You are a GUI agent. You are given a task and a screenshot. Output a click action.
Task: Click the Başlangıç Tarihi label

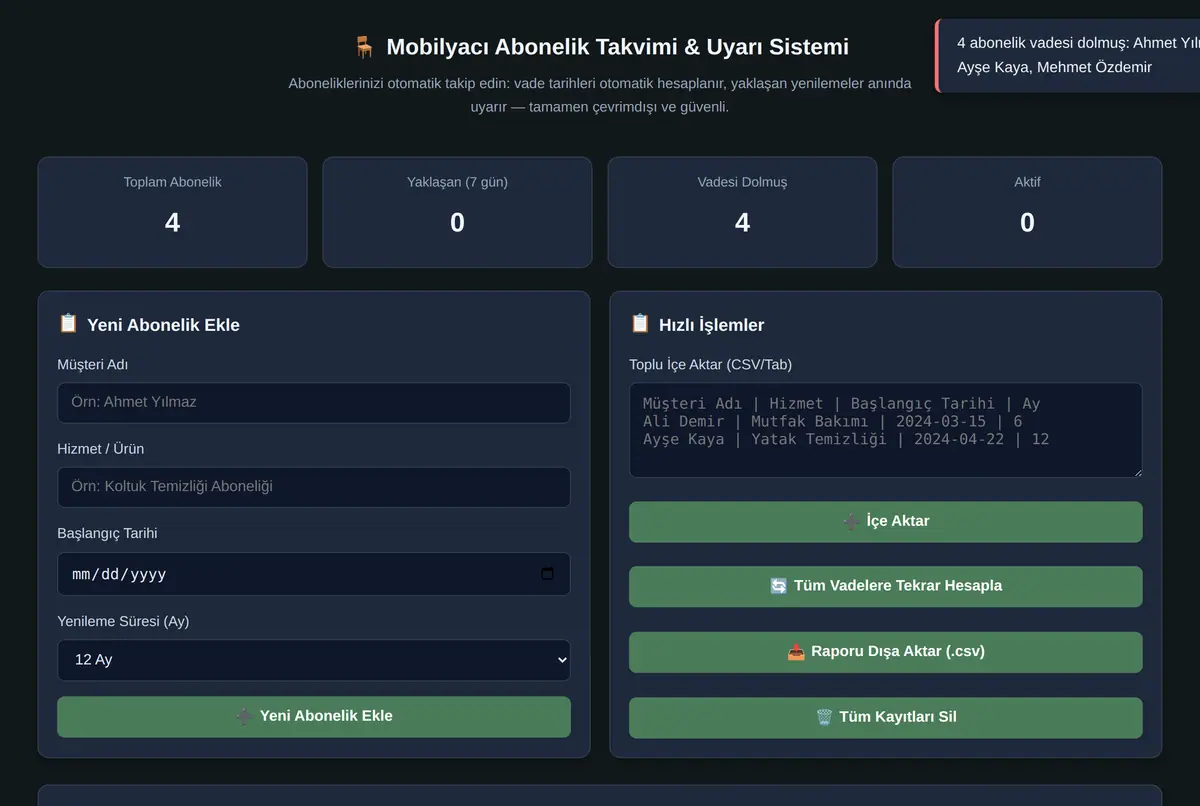(107, 534)
